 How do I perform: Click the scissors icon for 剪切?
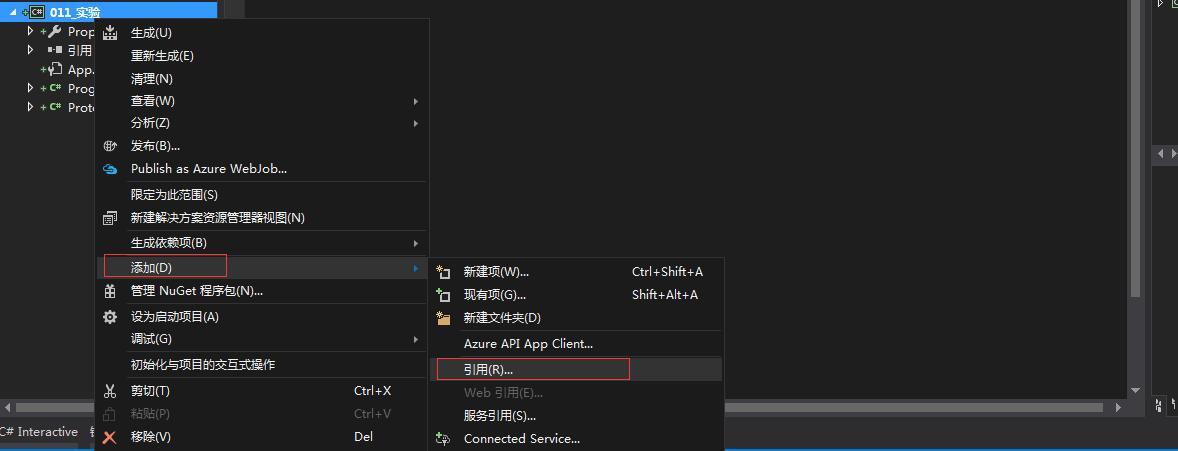click(110, 391)
